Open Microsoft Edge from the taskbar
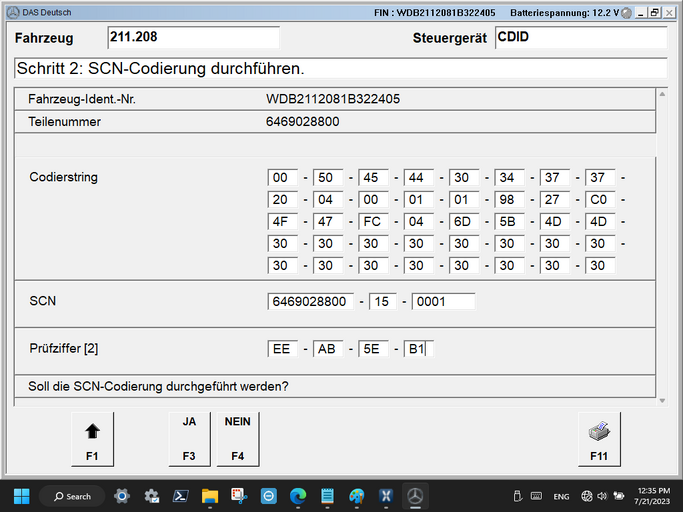 click(x=298, y=496)
